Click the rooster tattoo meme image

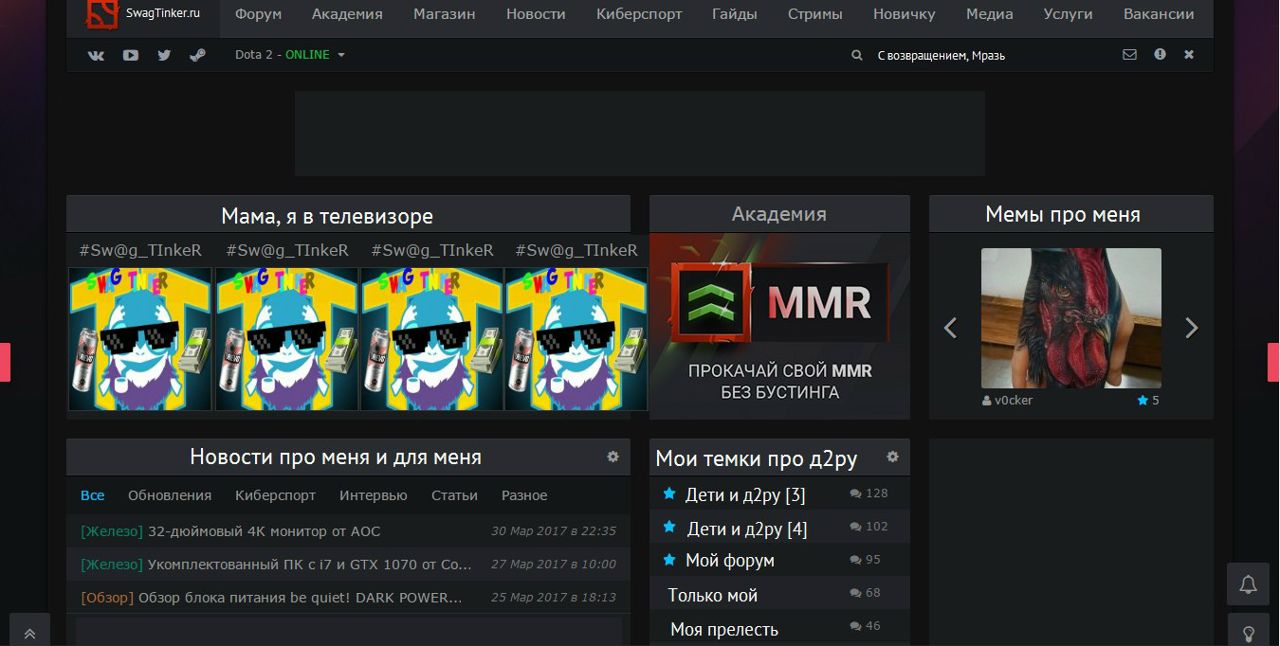(x=1071, y=318)
